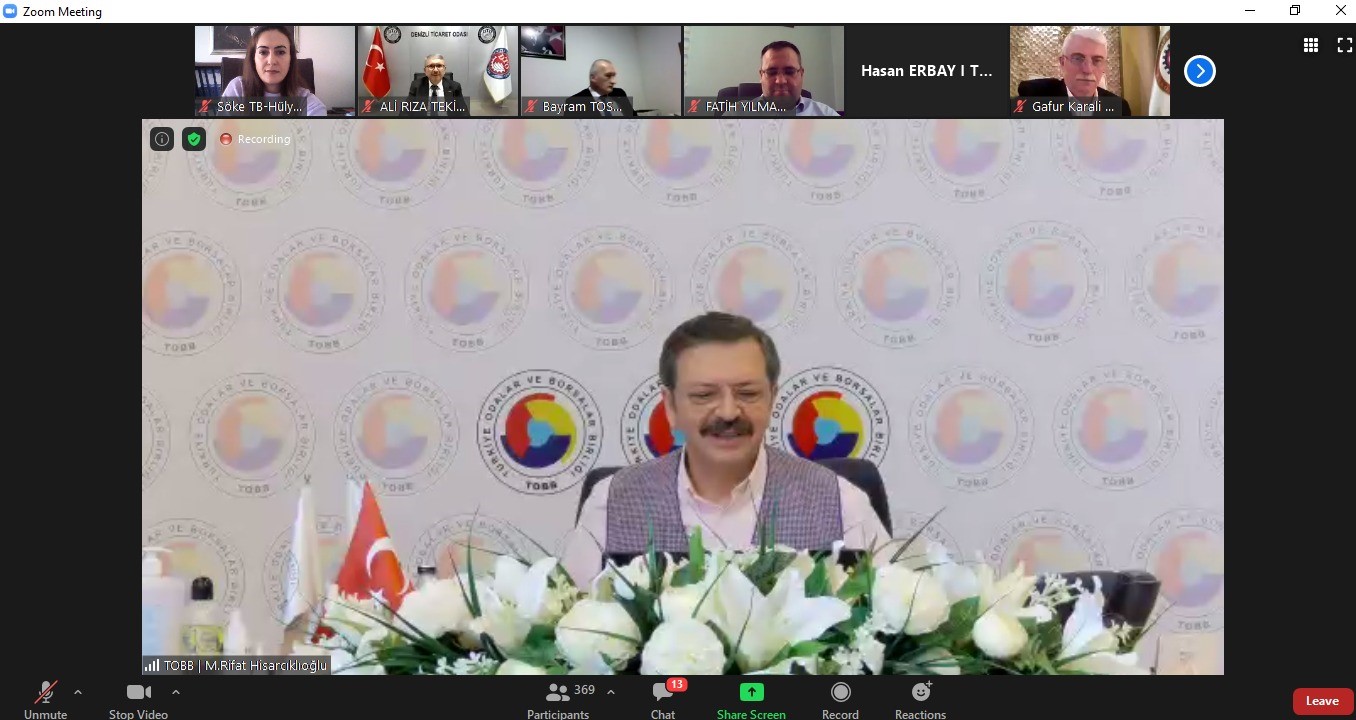The width and height of the screenshot is (1356, 720).
Task: Select Bayram TOS participant thumbnail
Action: tap(601, 71)
